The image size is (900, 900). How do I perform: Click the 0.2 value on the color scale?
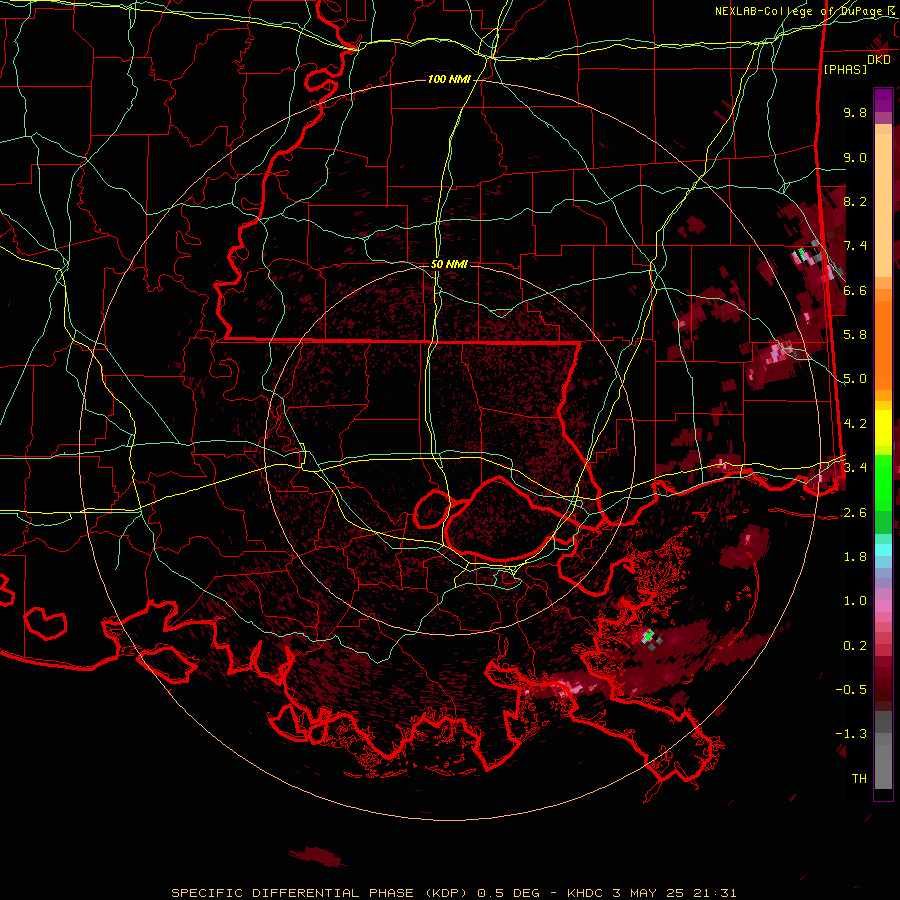tap(855, 645)
